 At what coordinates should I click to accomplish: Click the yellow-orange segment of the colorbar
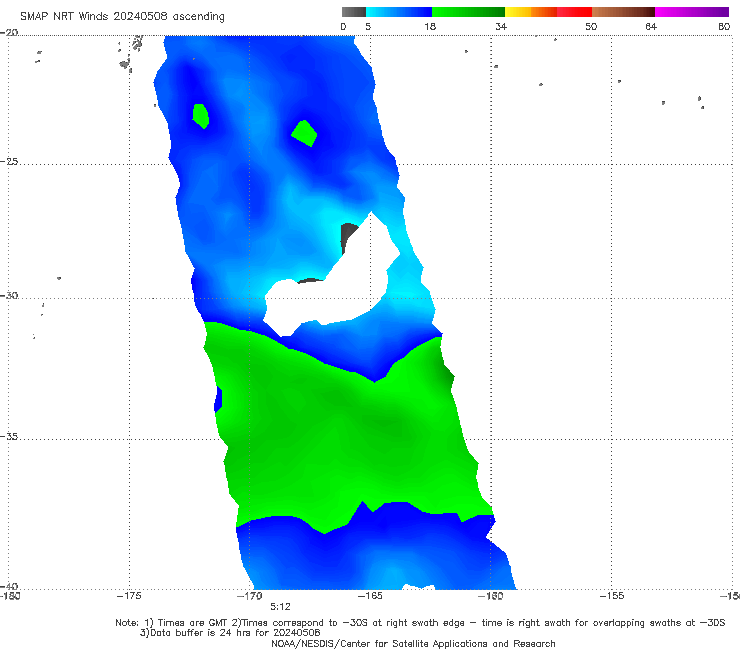pyautogui.click(x=530, y=12)
